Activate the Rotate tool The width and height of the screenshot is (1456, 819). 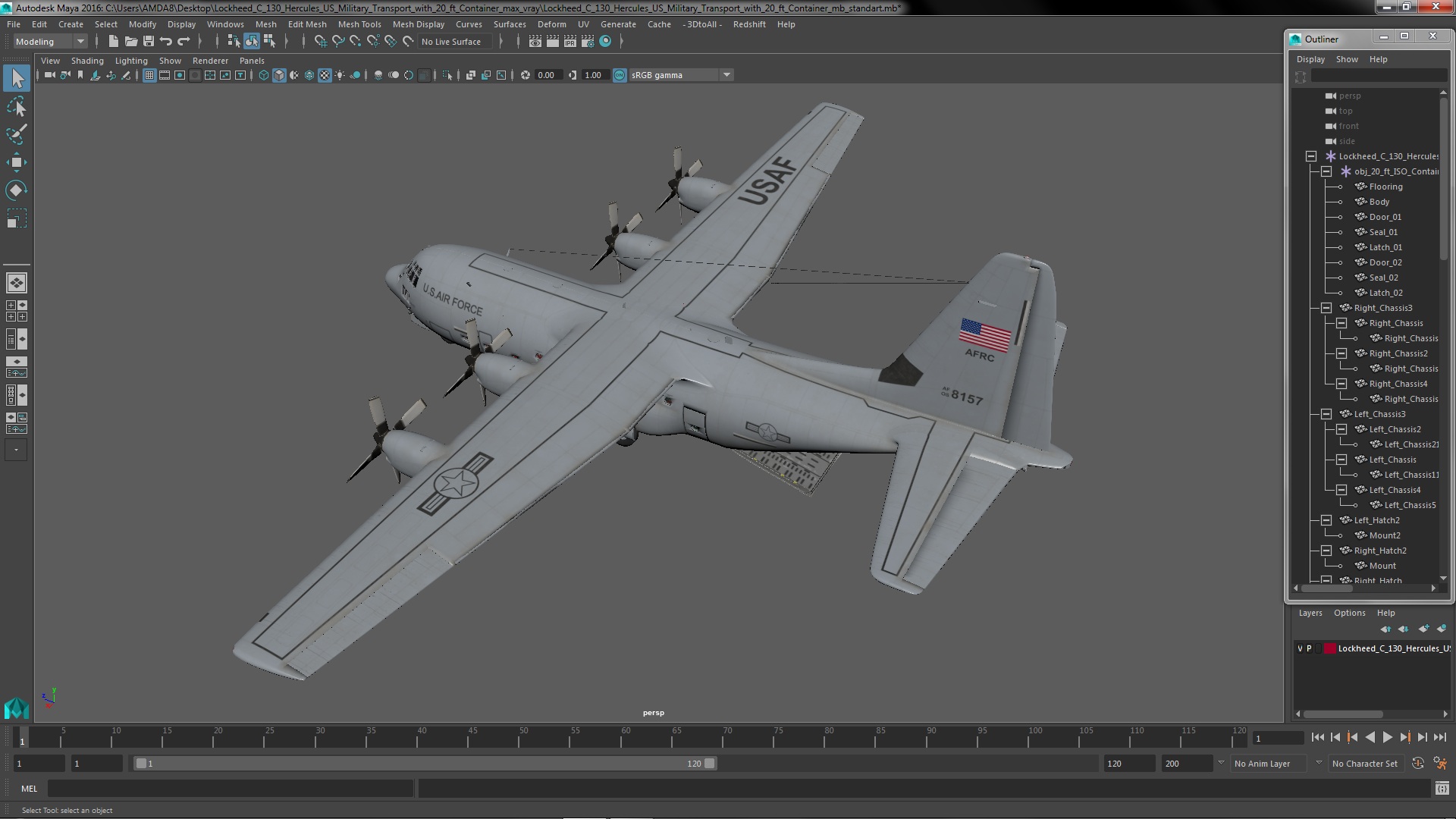17,190
